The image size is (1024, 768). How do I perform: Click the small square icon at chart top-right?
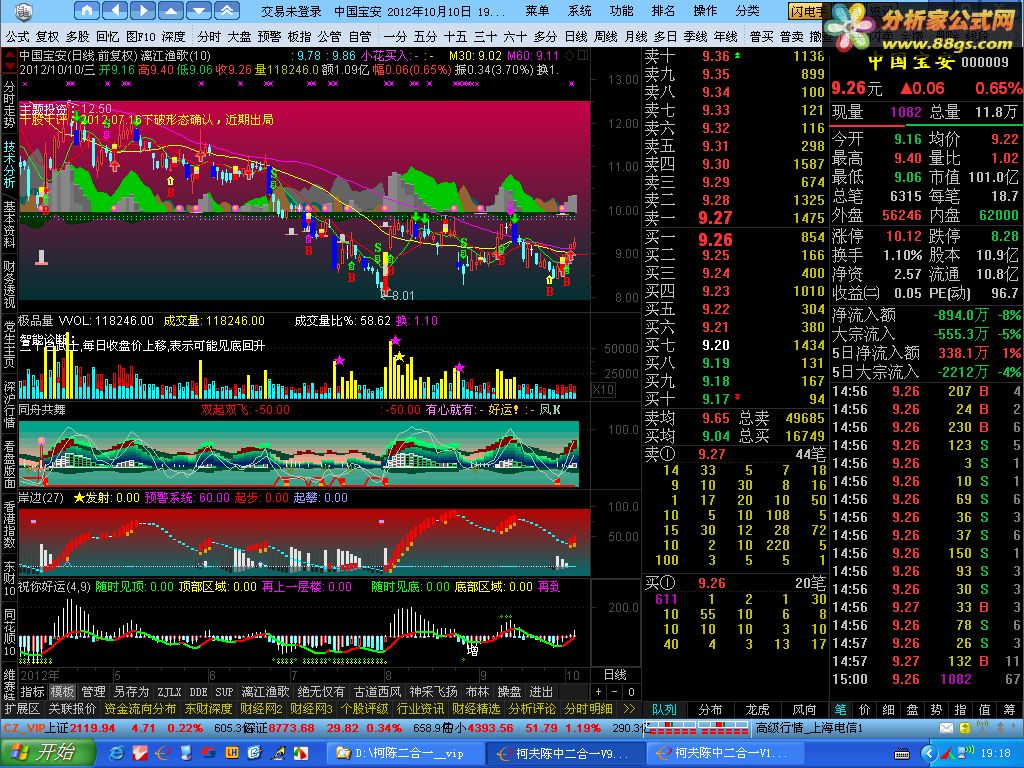coord(583,56)
